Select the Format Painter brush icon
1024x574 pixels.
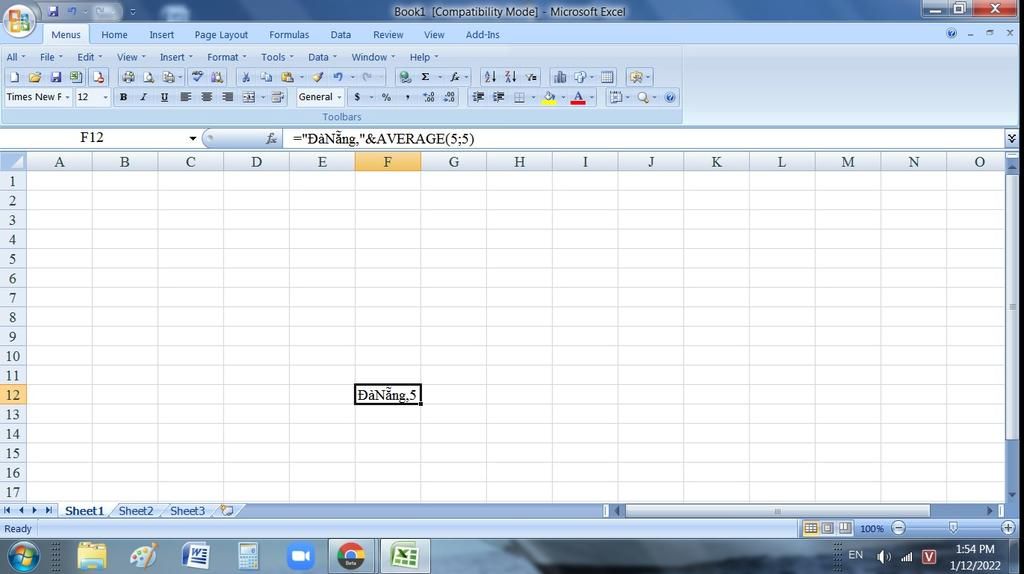317,77
